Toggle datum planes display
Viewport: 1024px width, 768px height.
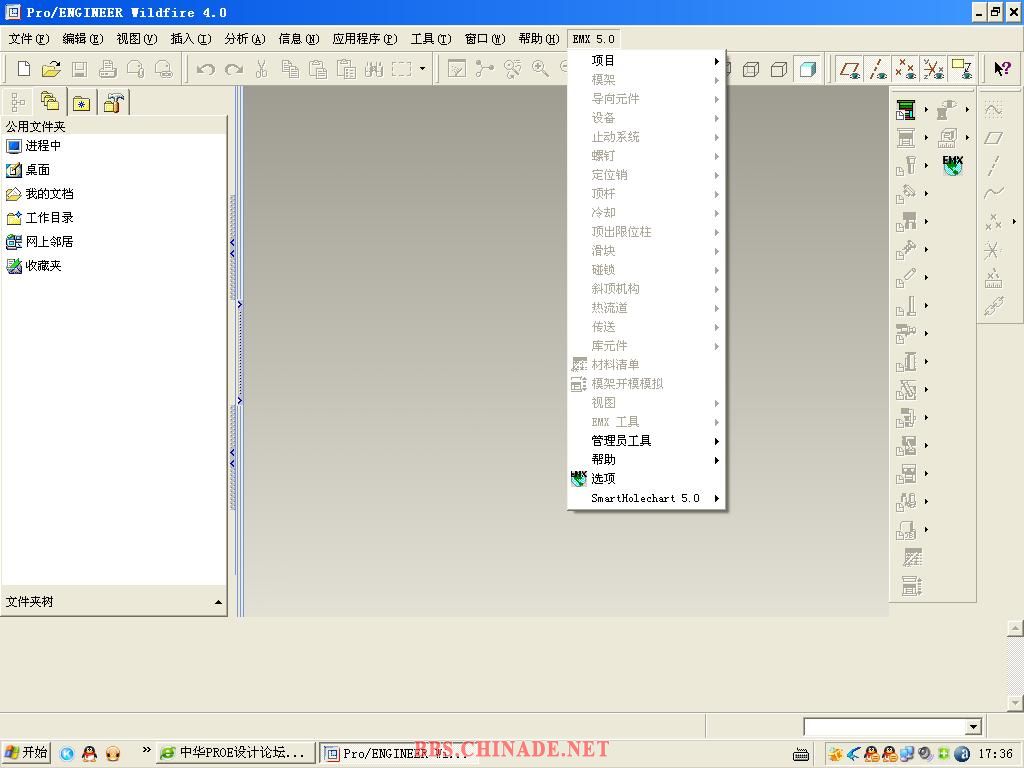pos(850,69)
